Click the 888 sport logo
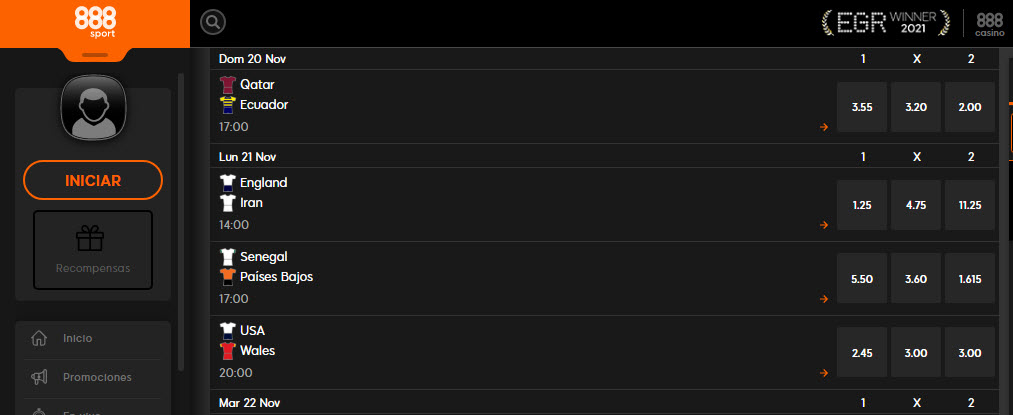Screen dimensions: 1013x415 tap(95, 21)
